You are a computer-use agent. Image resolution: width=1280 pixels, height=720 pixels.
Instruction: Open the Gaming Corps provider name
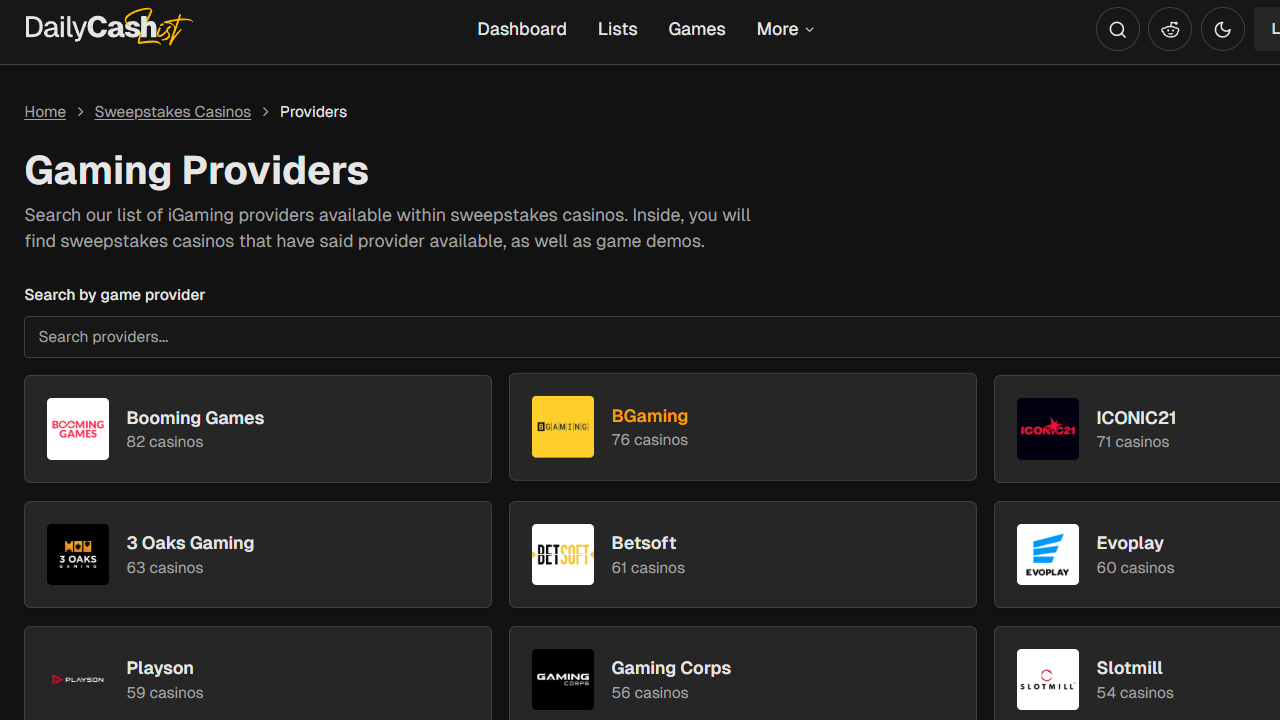671,668
